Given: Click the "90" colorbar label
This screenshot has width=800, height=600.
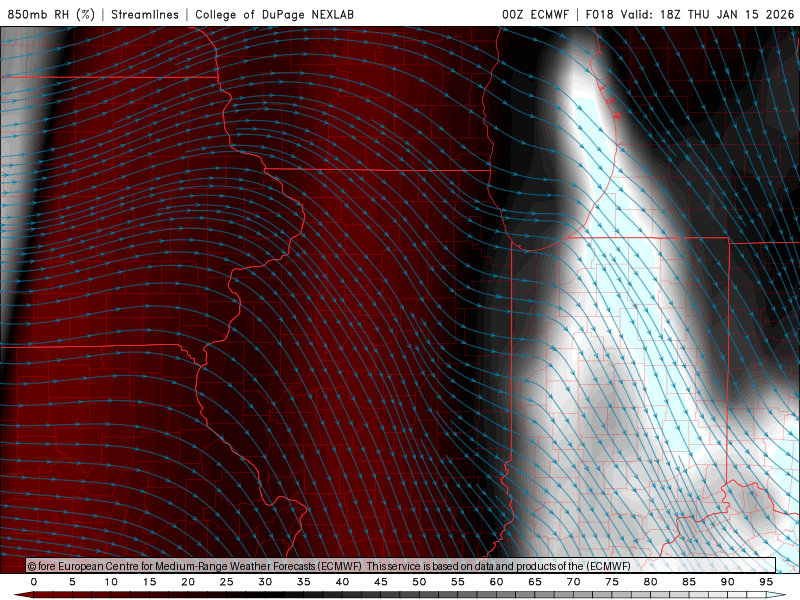Looking at the screenshot, I should tap(727, 582).
